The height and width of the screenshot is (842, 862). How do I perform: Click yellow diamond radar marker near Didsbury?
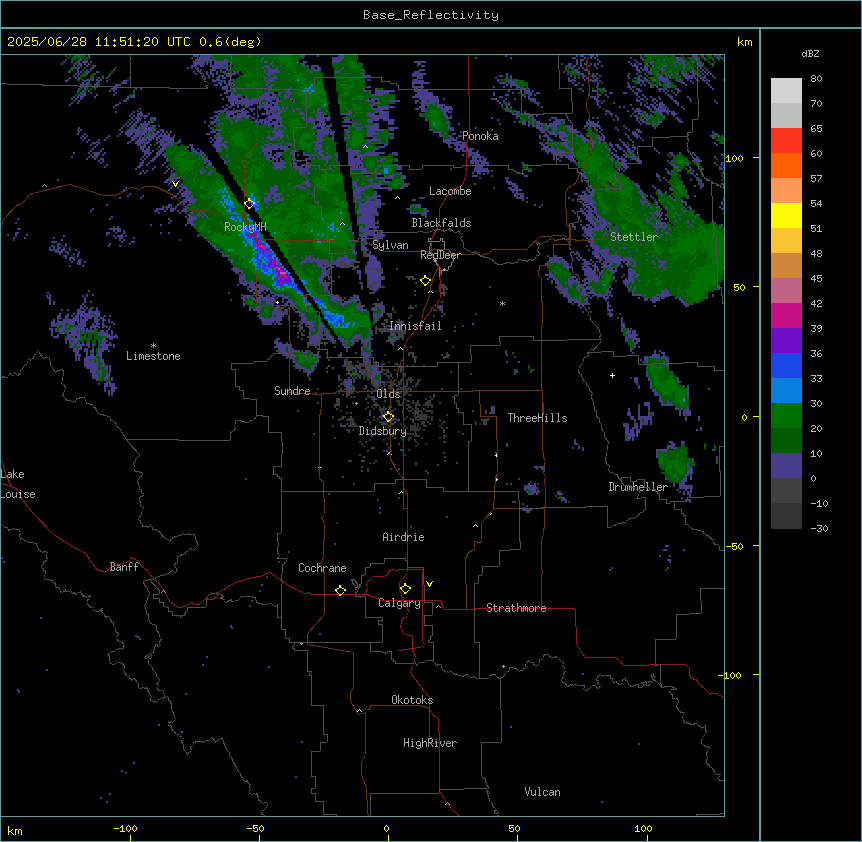click(388, 417)
